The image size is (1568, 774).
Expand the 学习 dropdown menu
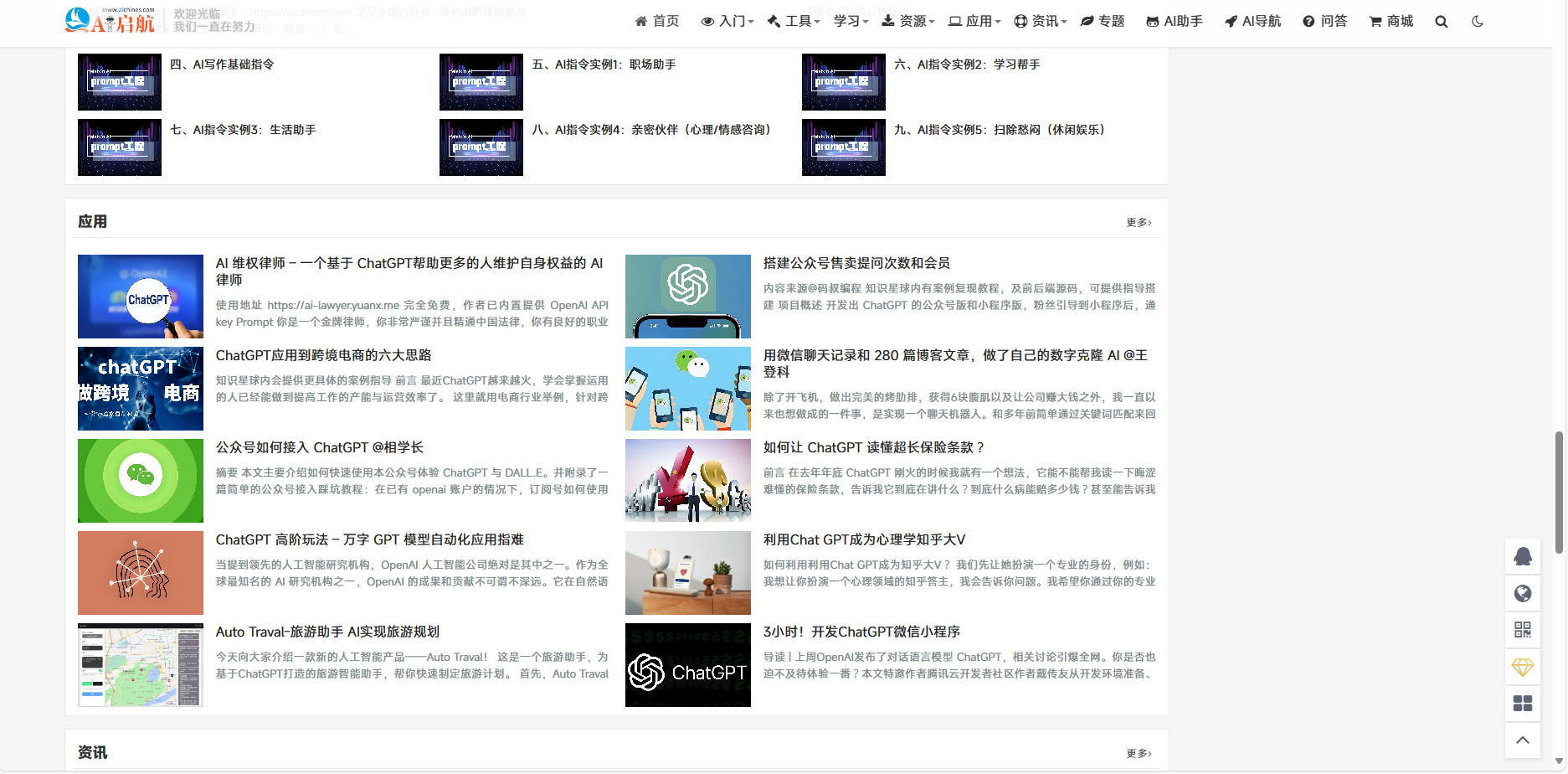coord(851,21)
